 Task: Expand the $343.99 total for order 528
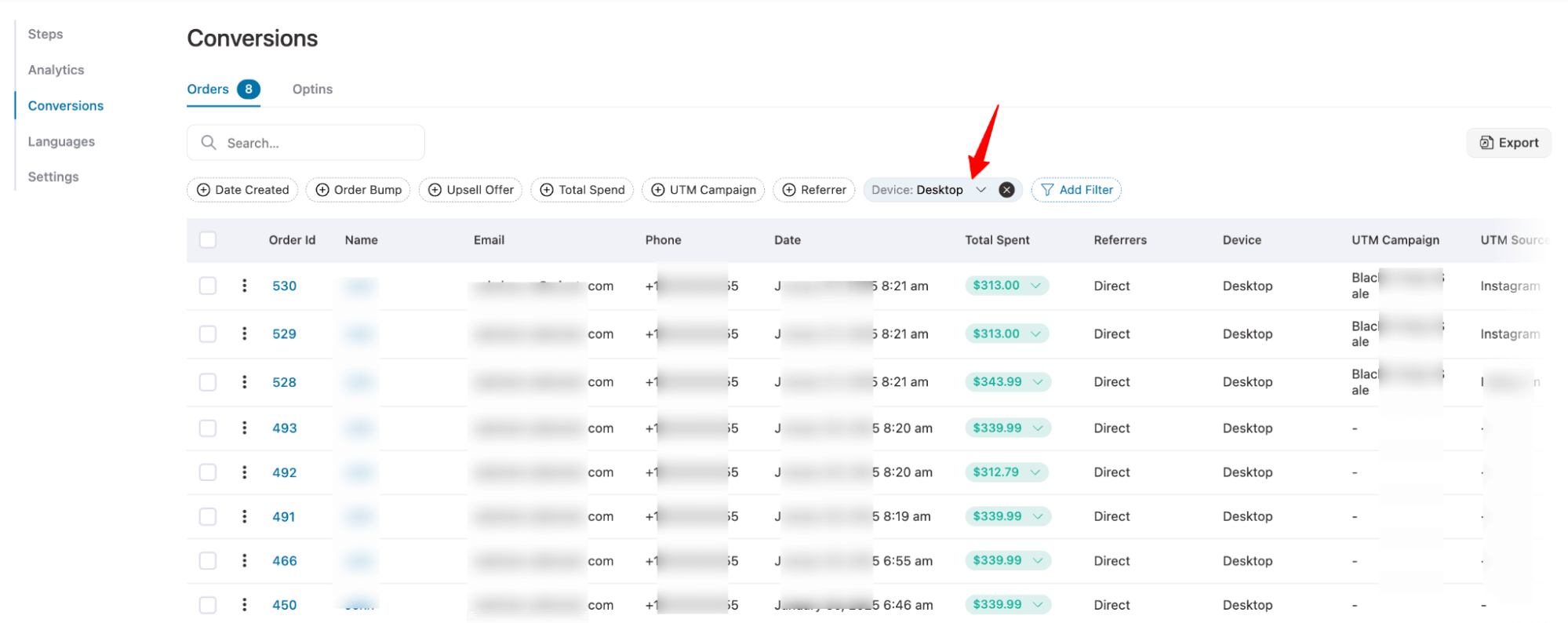click(x=1007, y=382)
